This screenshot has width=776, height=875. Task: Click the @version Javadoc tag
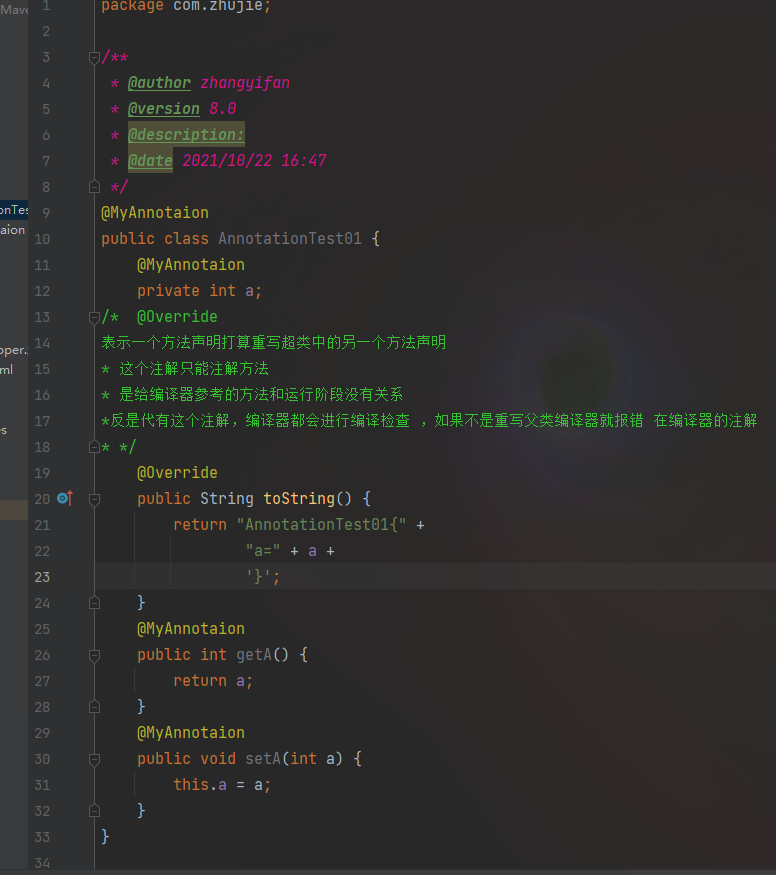163,109
